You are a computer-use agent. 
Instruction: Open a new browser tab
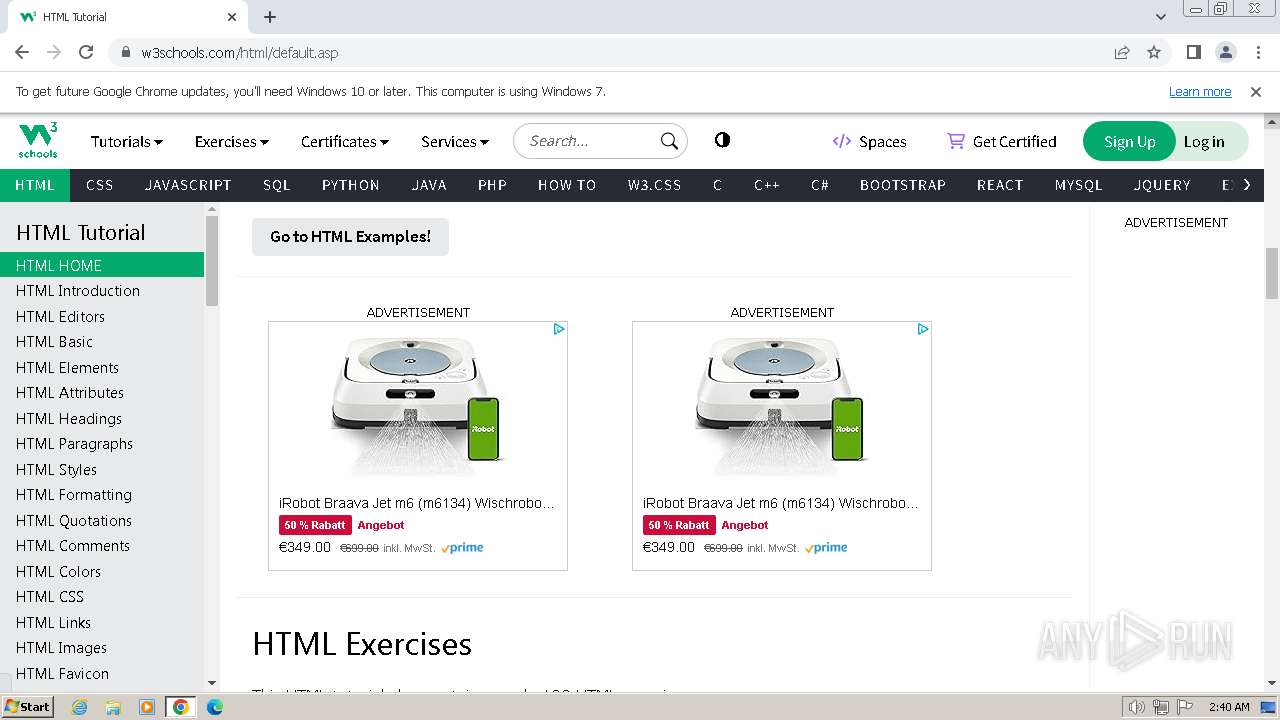coord(270,17)
